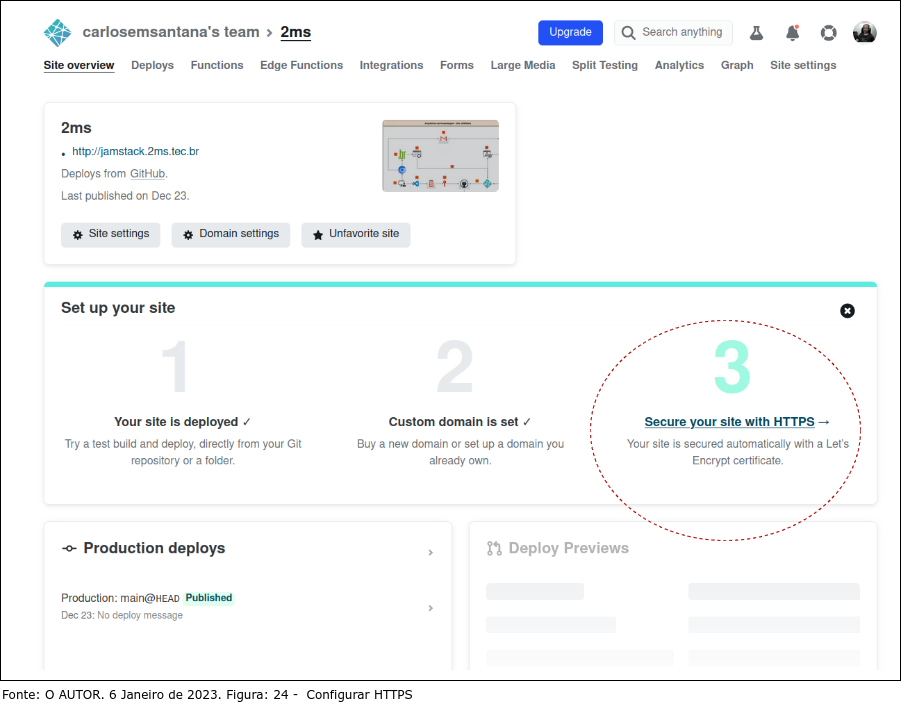Image resolution: width=901 pixels, height=711 pixels.
Task: Go to carlosemsantana's team breadcrumb
Action: [x=171, y=32]
